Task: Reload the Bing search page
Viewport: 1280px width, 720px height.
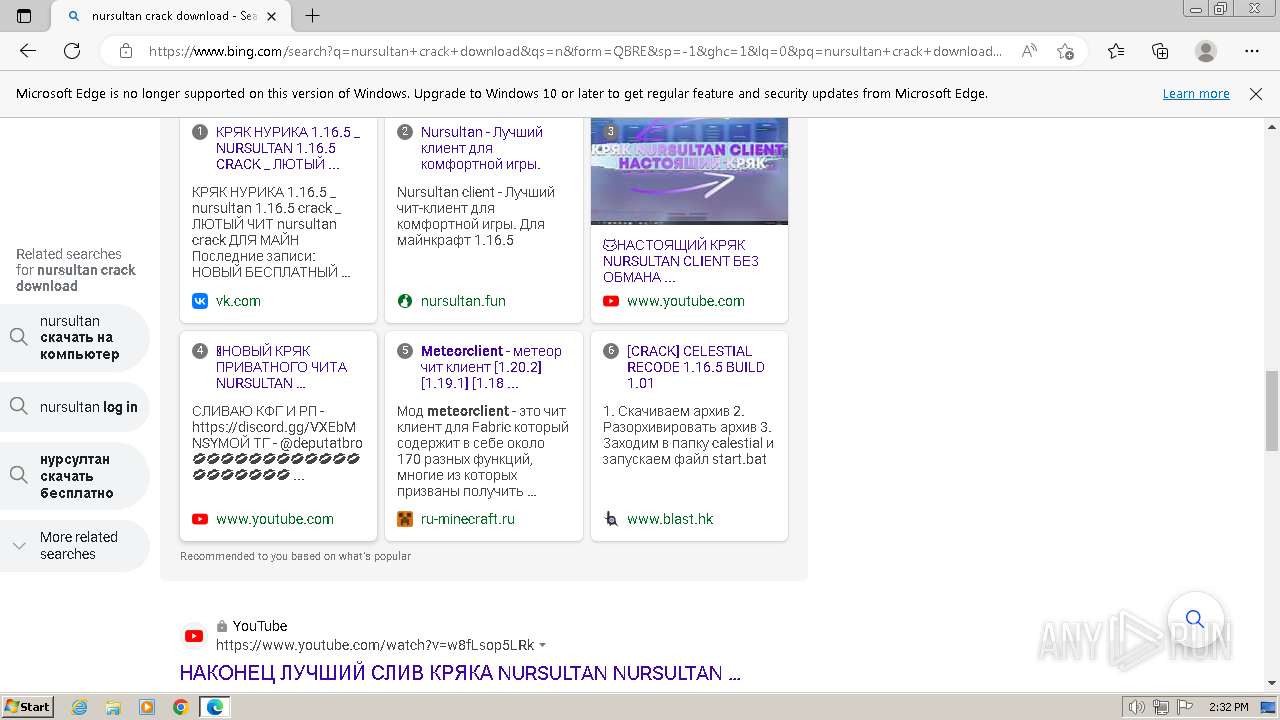Action: click(x=72, y=51)
